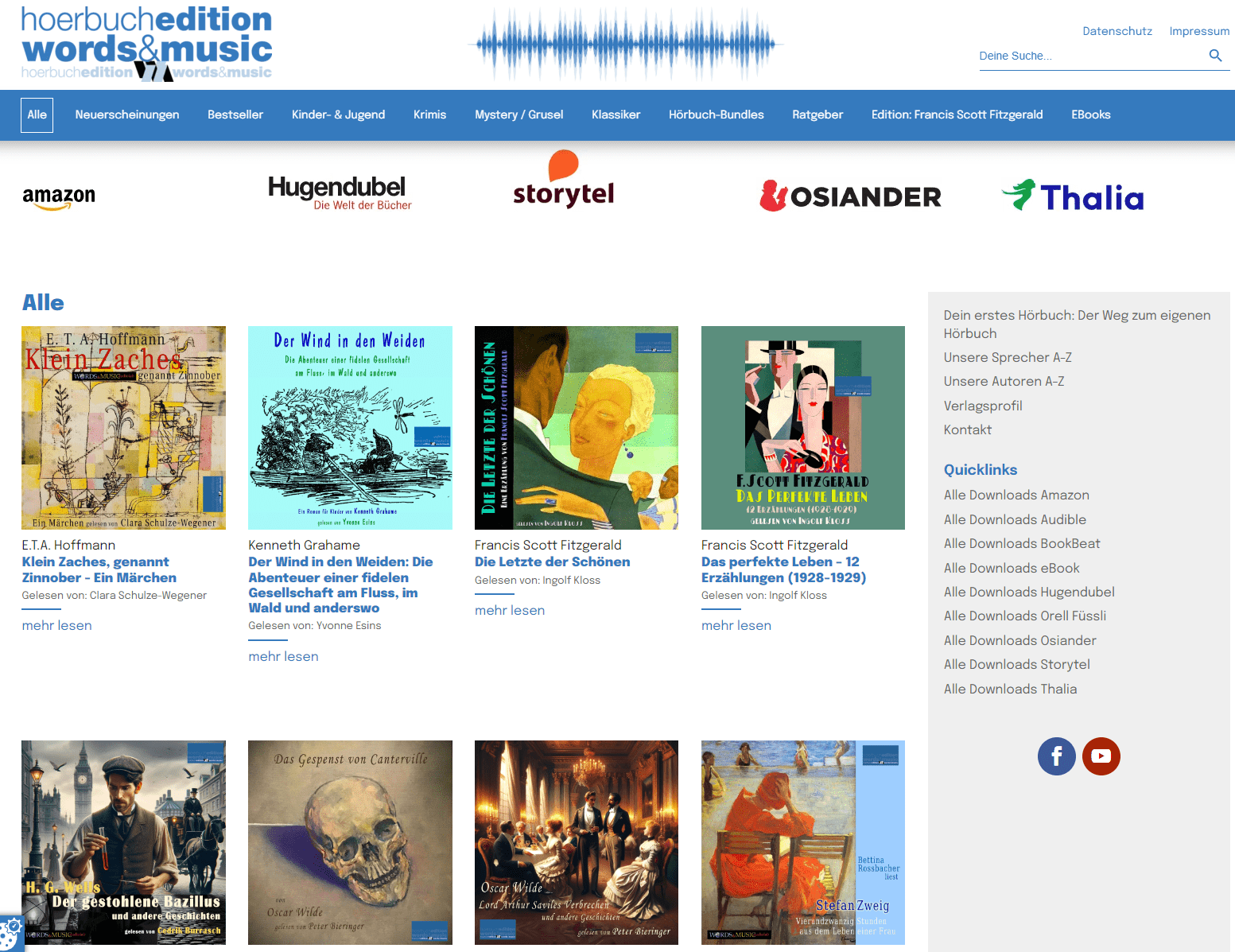
Task: Open Neuerscheinungen category
Action: tap(127, 115)
